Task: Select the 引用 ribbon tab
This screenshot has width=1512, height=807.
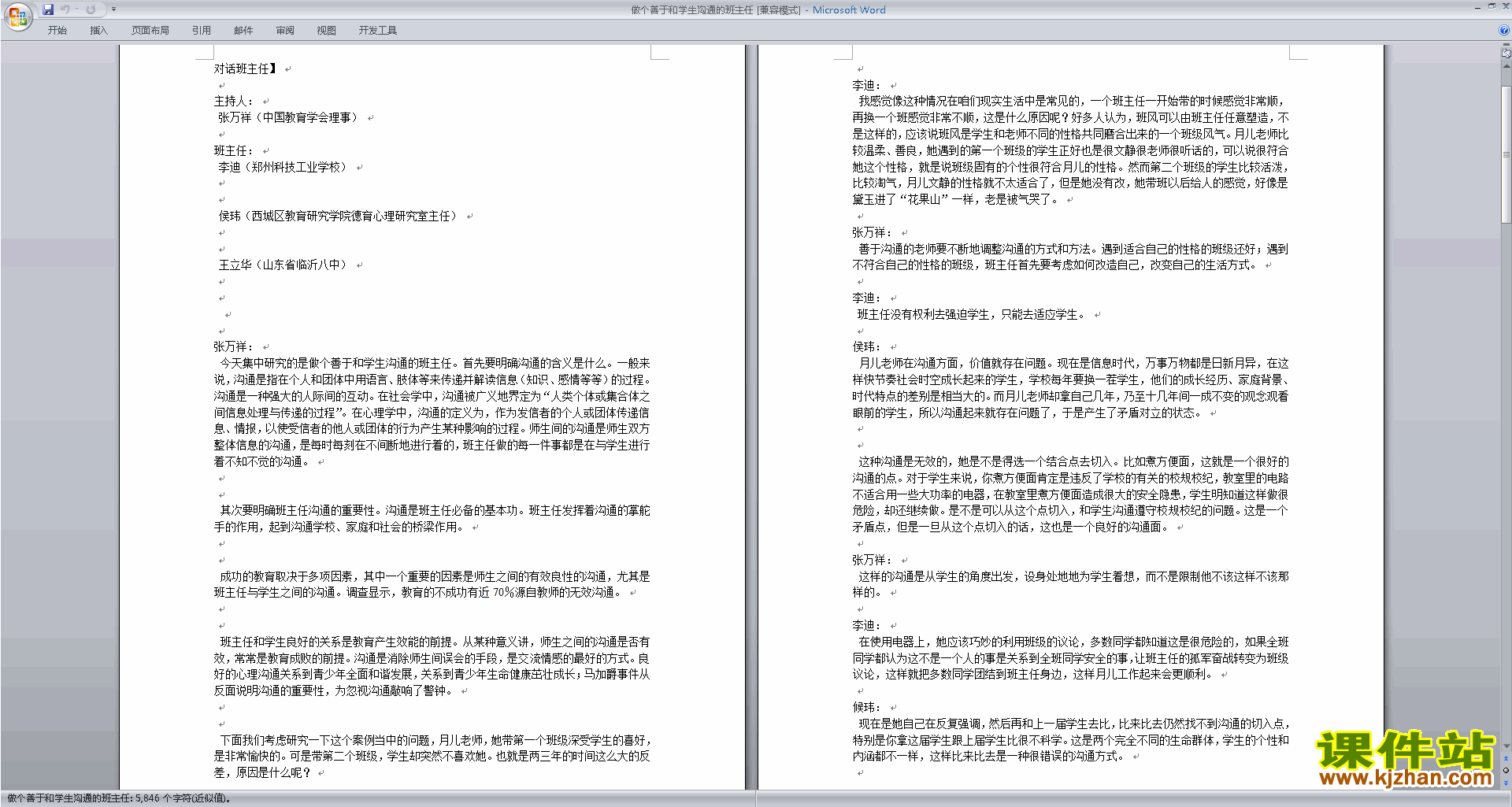Action: click(202, 30)
